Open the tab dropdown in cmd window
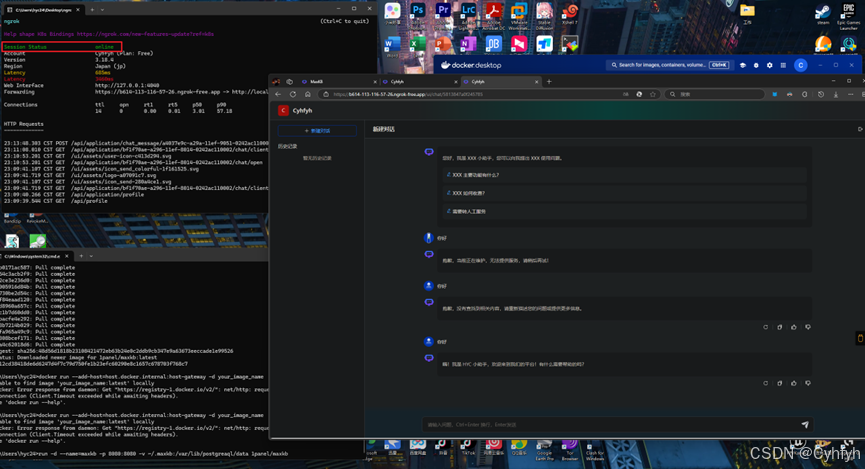 coord(91,256)
